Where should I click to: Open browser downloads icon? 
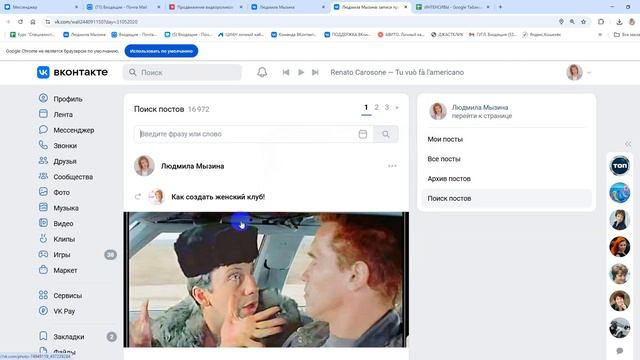click(619, 22)
